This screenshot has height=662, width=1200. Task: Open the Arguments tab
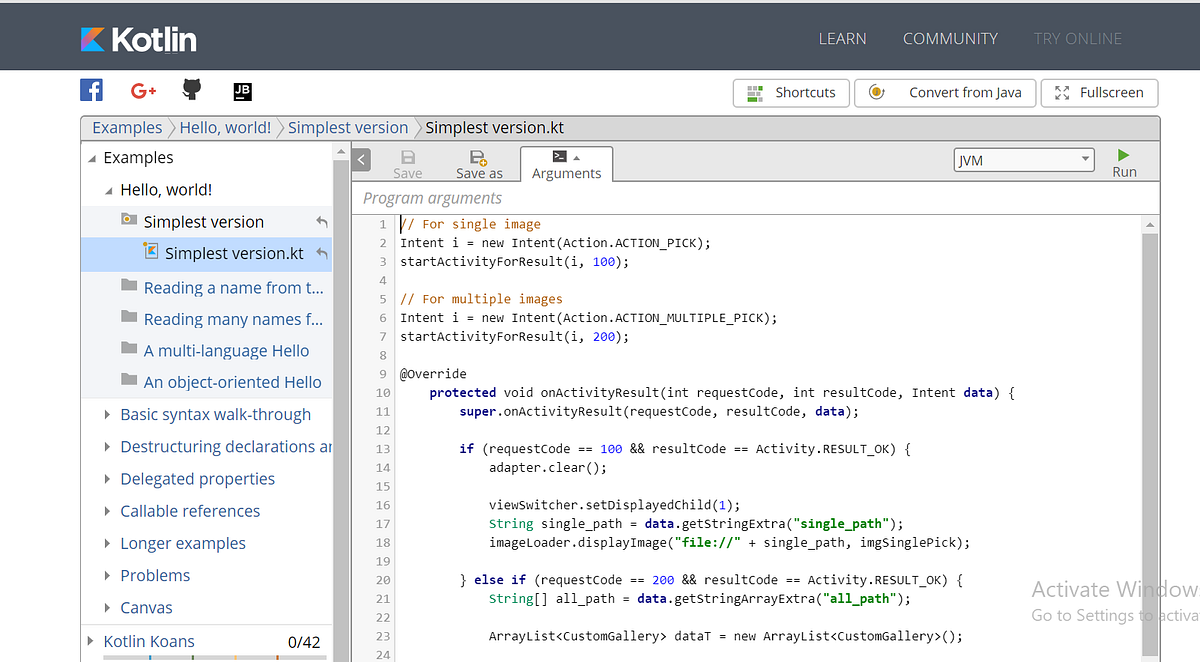coord(566,164)
